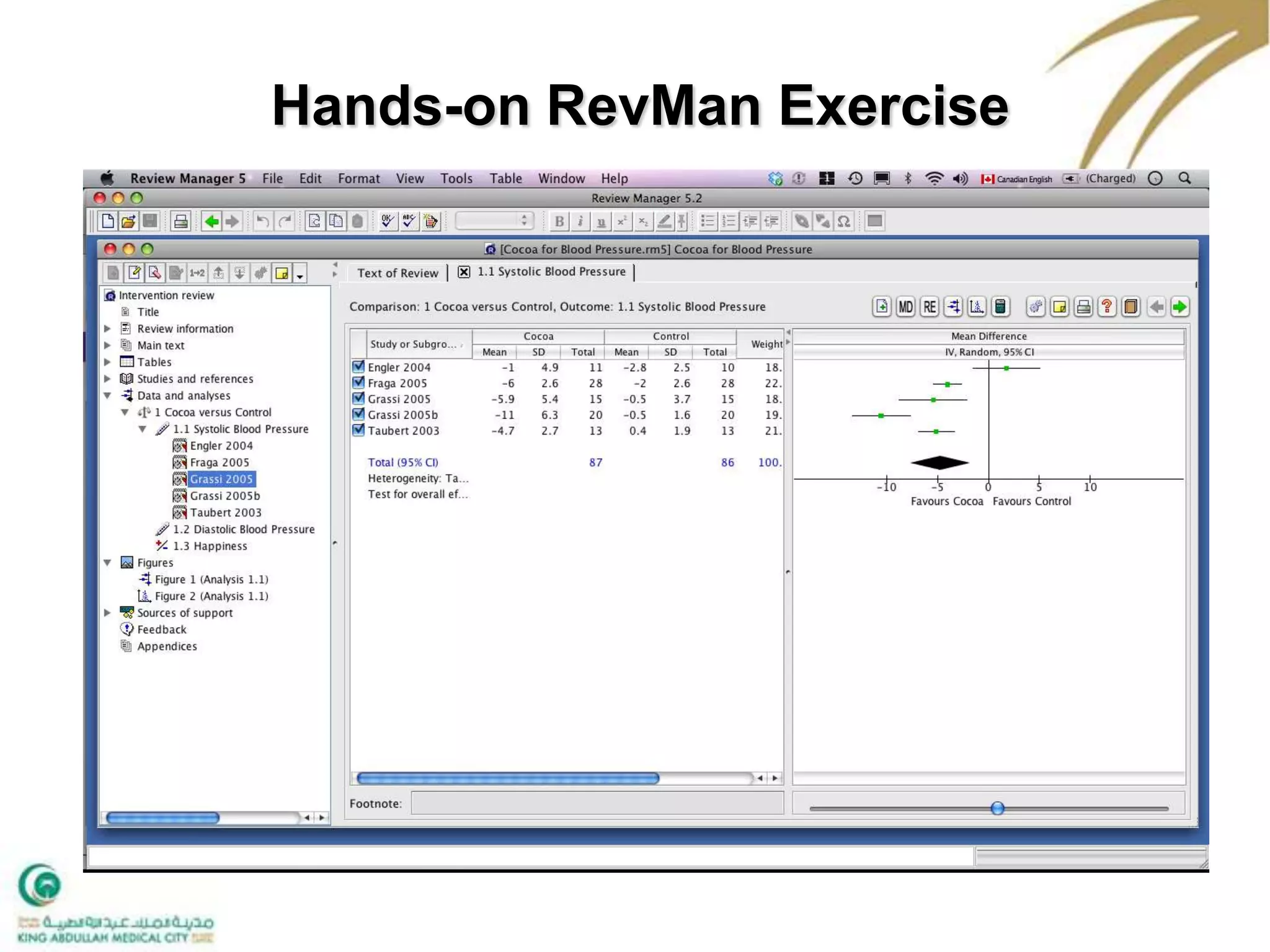The image size is (1270, 952).
Task: Open the forest plot icon
Action: click(x=953, y=307)
